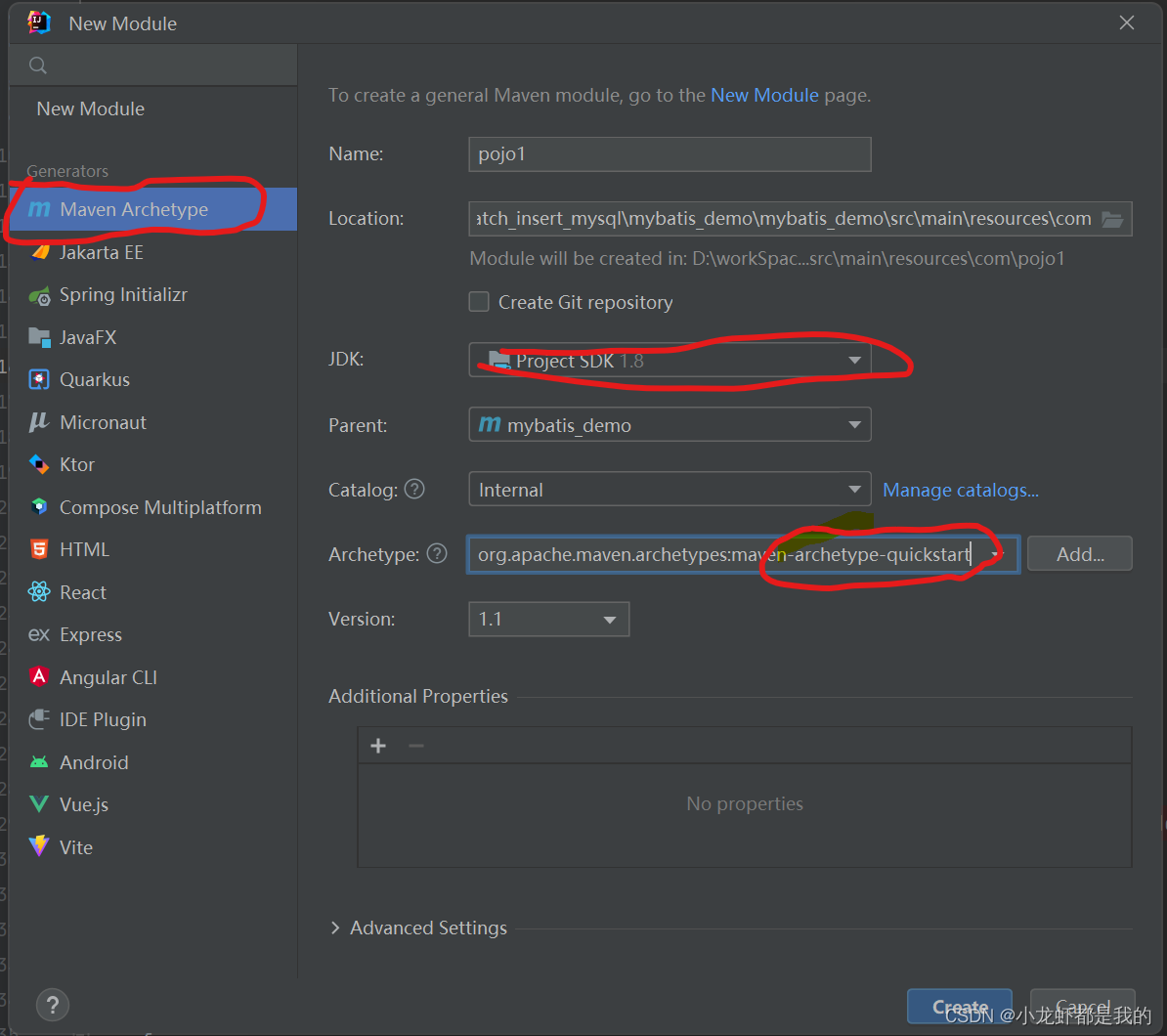Click into the Location path field
This screenshot has width=1167, height=1036.
pyautogui.click(x=800, y=219)
